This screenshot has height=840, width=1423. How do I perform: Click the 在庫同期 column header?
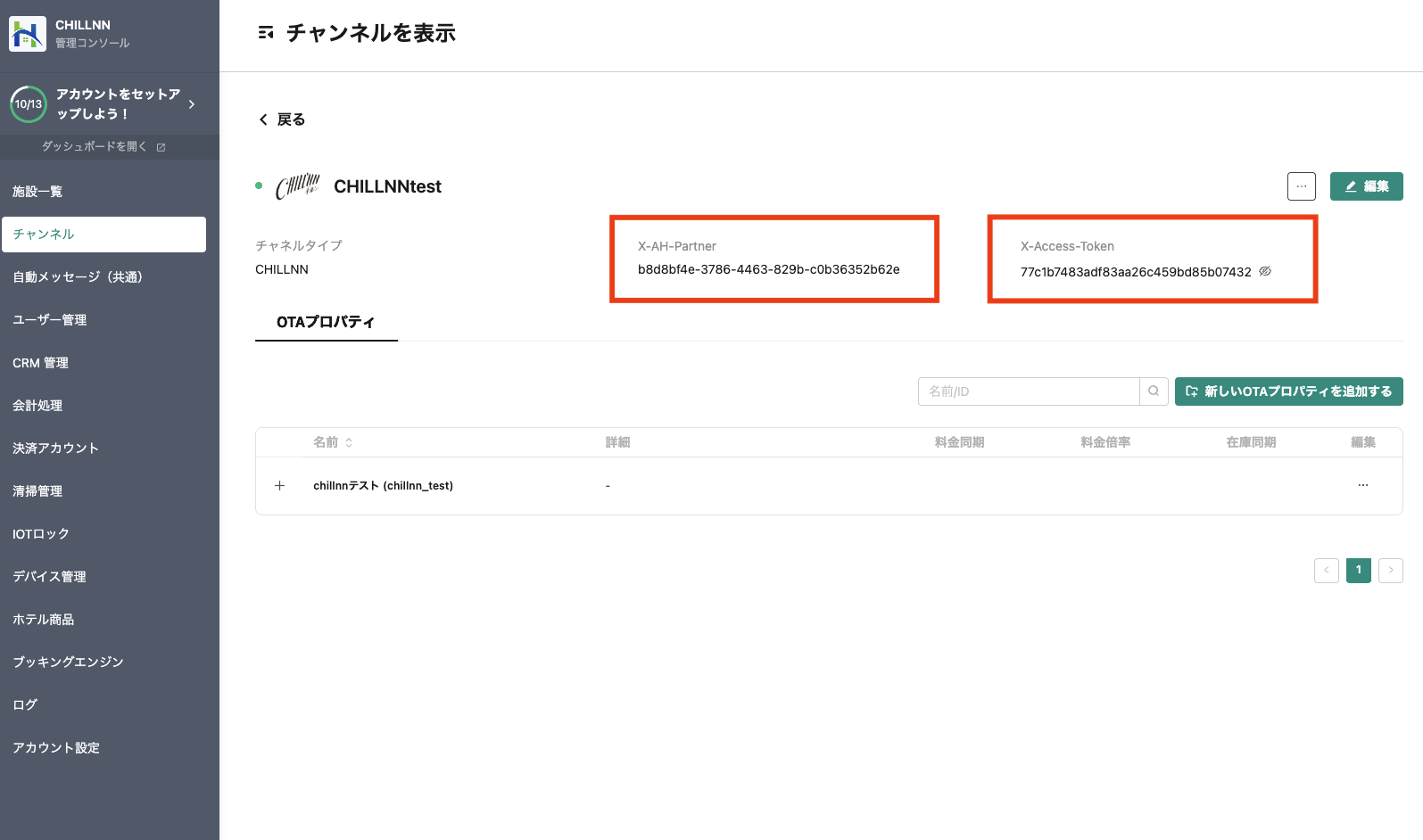tap(1251, 442)
